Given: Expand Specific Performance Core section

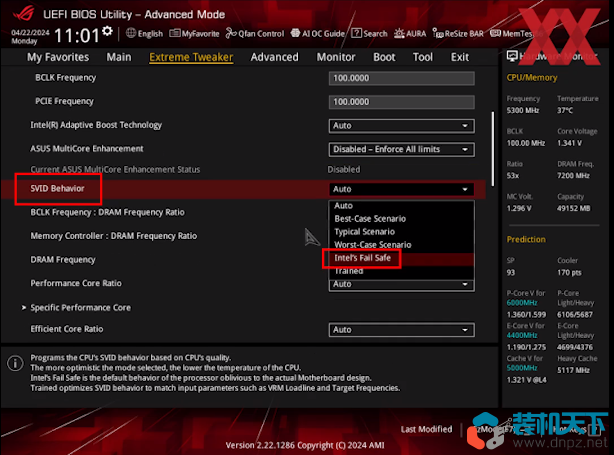Looking at the screenshot, I should (x=80, y=307).
